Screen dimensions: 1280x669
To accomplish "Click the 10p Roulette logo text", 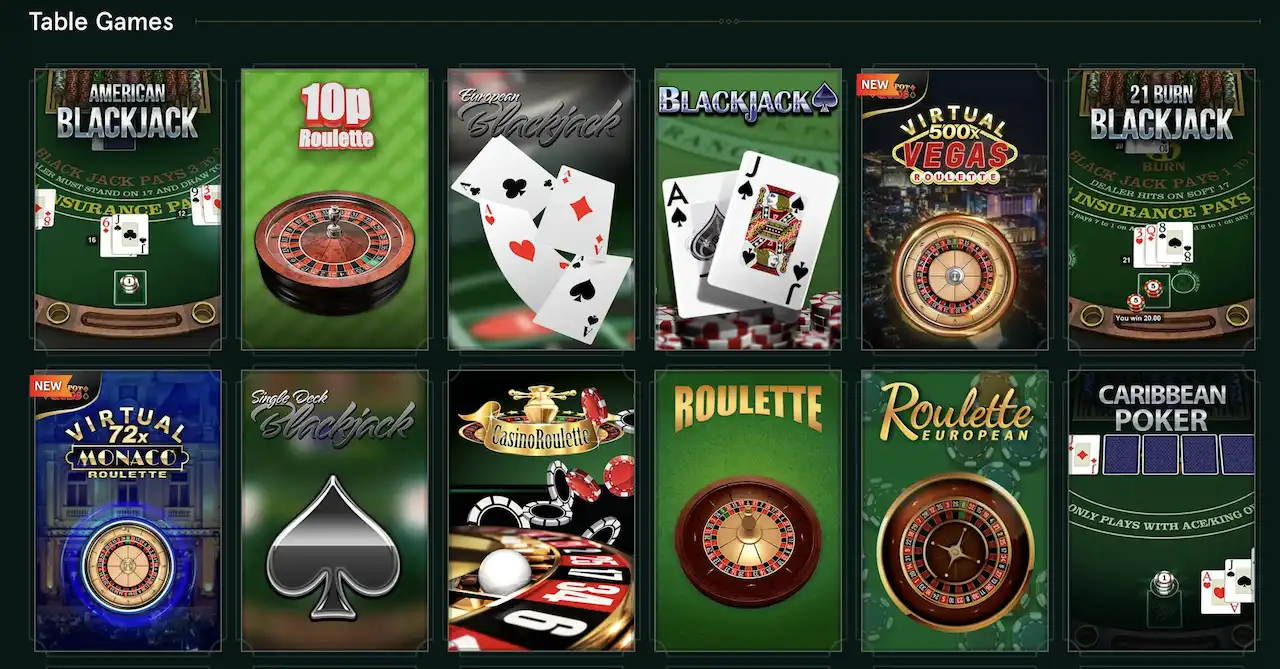I will tap(335, 116).
